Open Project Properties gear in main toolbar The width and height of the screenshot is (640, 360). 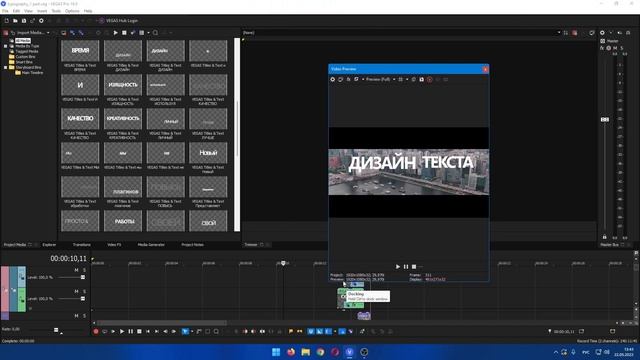click(41, 21)
